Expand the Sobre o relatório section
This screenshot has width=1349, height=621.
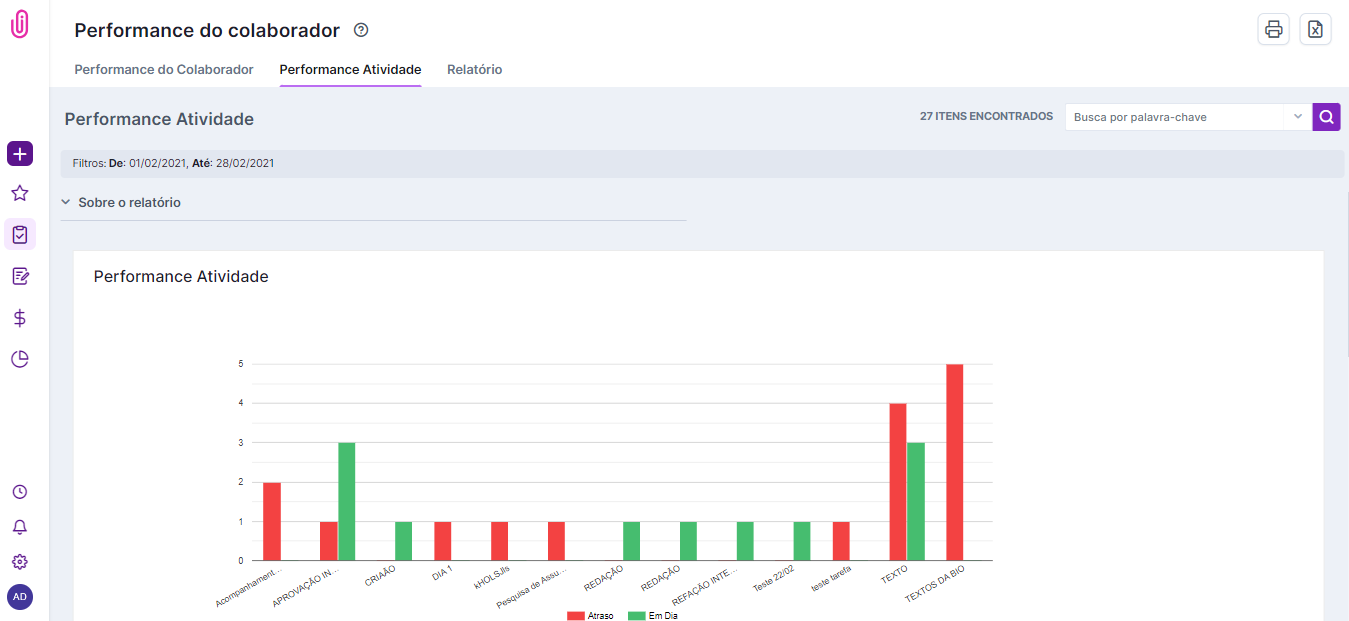[121, 202]
